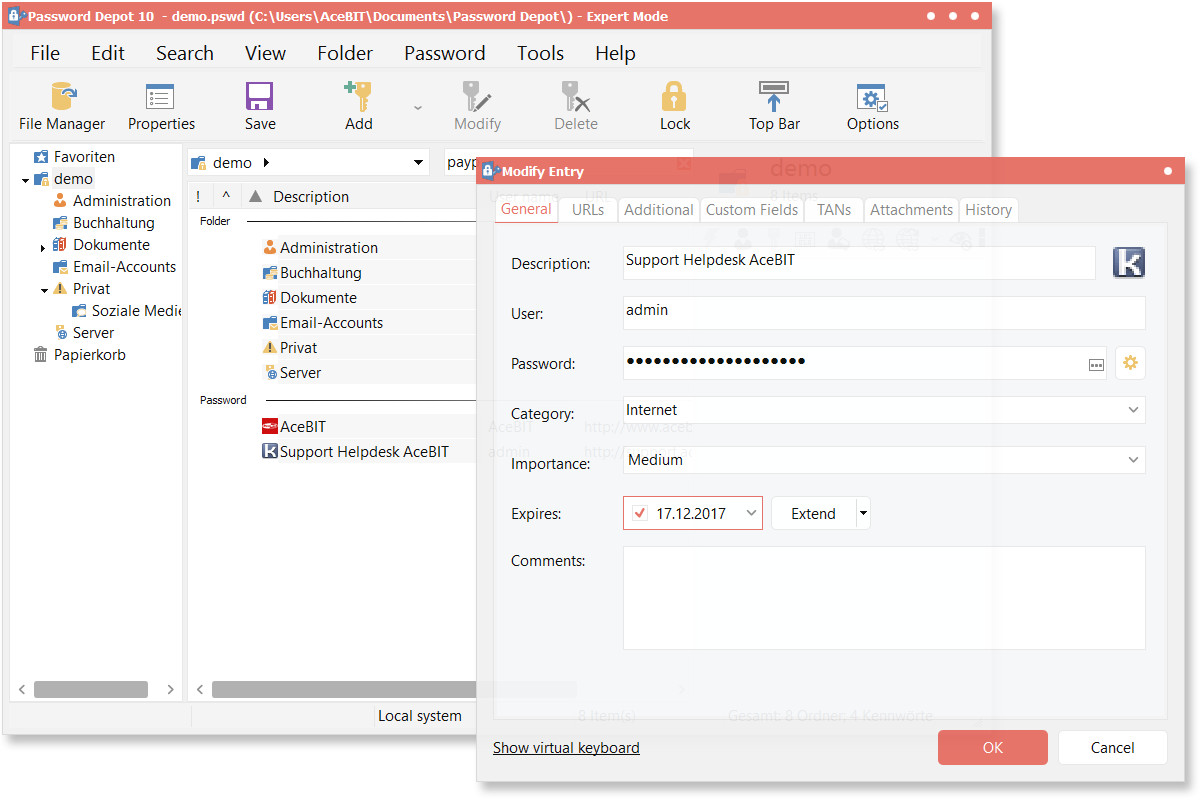Show the virtual keyboard link

pyautogui.click(x=566, y=748)
